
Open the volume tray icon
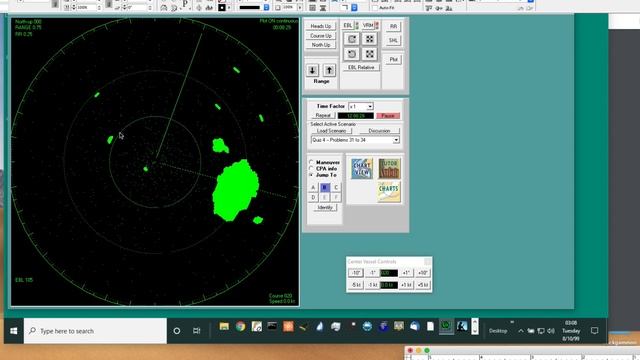click(551, 331)
